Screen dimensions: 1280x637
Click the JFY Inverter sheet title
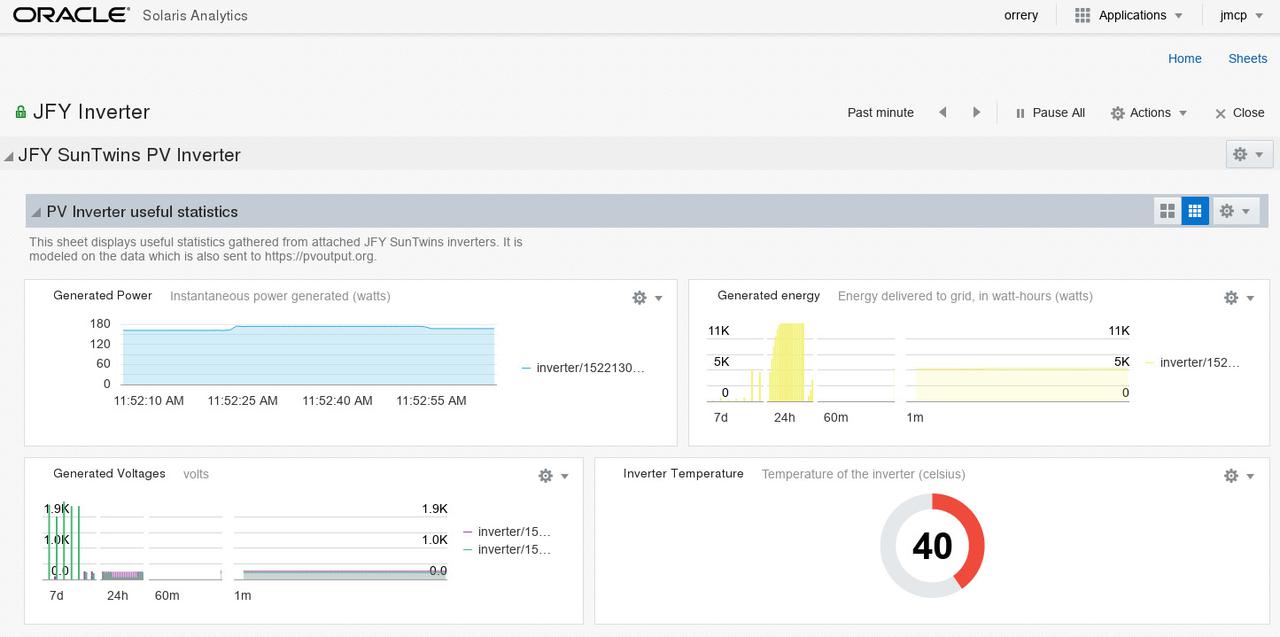click(x=91, y=112)
